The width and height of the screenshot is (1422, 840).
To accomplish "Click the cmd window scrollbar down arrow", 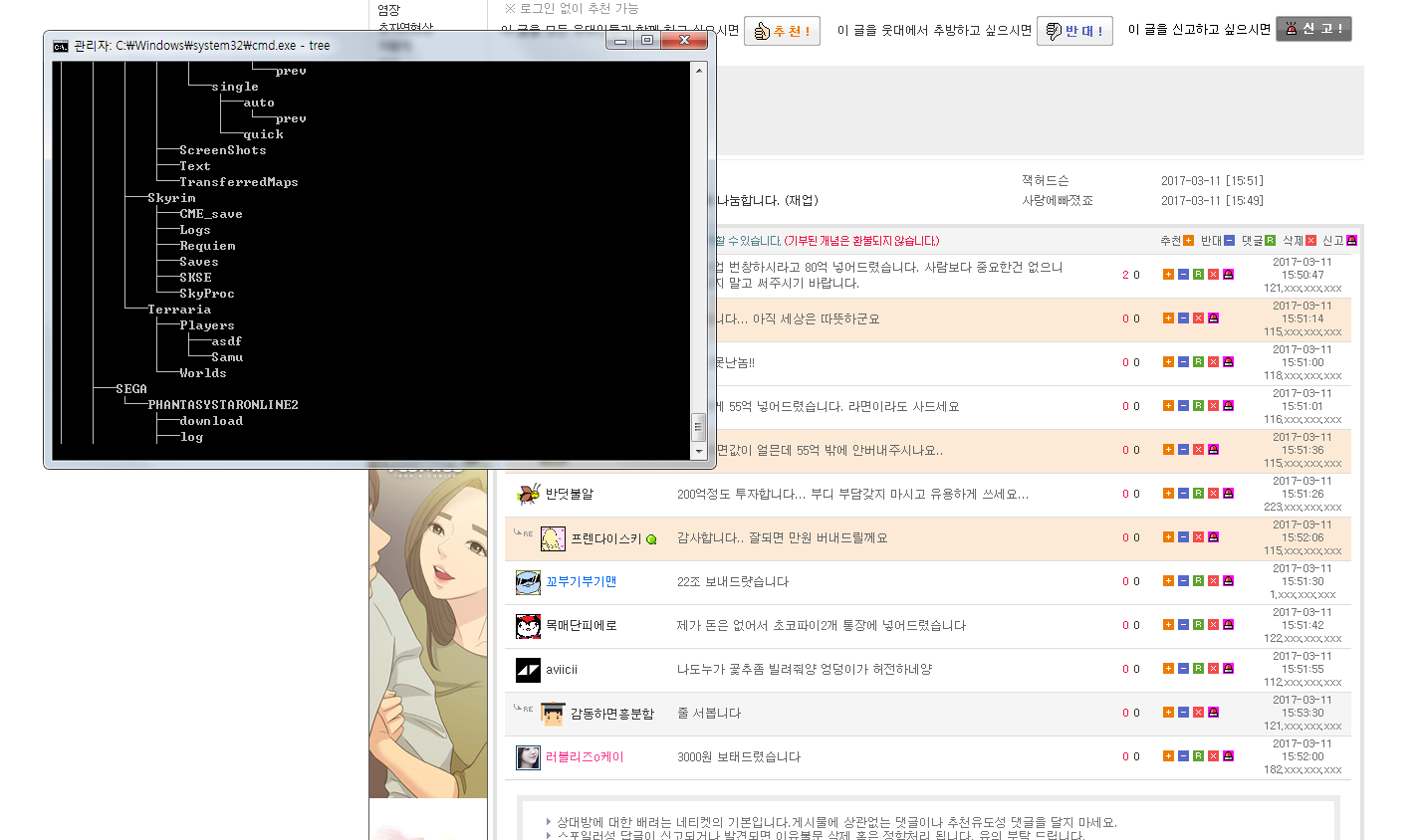I will [698, 451].
